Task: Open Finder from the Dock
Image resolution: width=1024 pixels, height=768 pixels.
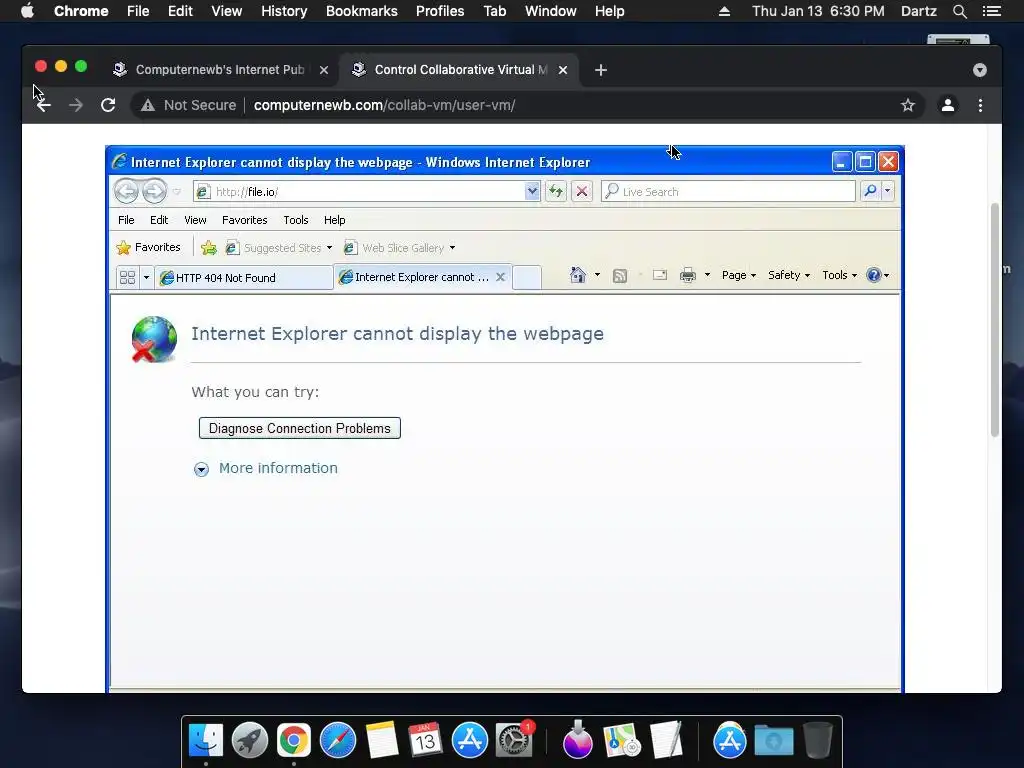Action: click(206, 740)
